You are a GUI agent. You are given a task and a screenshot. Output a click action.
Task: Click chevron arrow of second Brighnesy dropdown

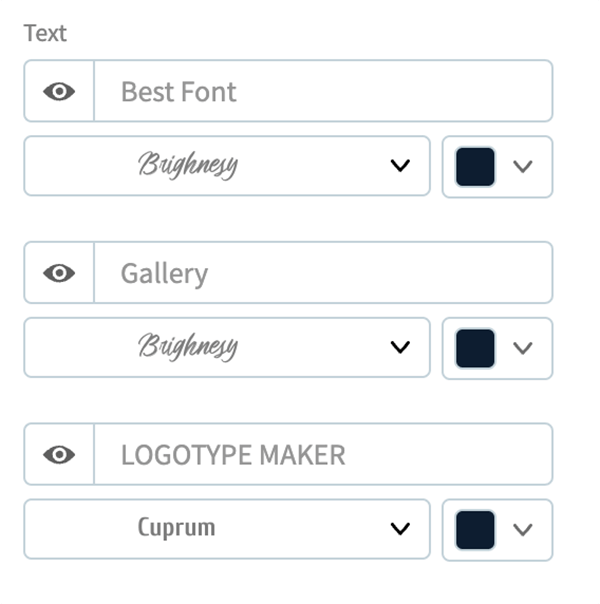[400, 347]
